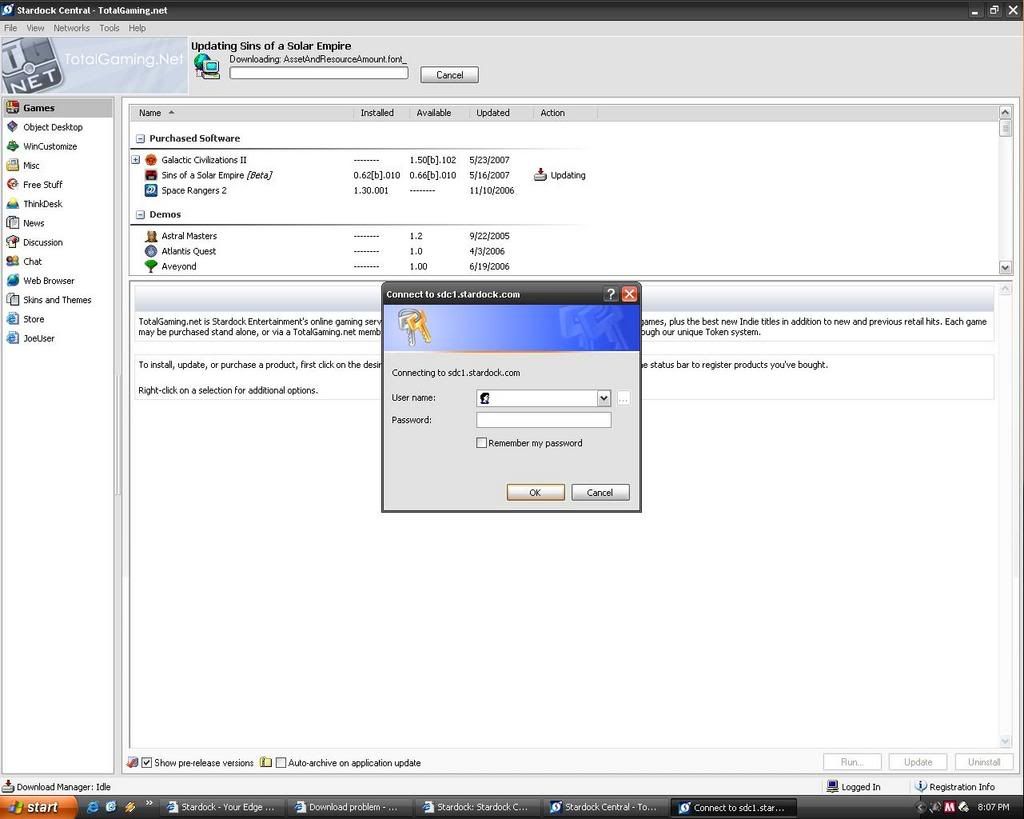Click the TotalGaming.Net logo banner
This screenshot has height=819, width=1024.
pos(94,65)
